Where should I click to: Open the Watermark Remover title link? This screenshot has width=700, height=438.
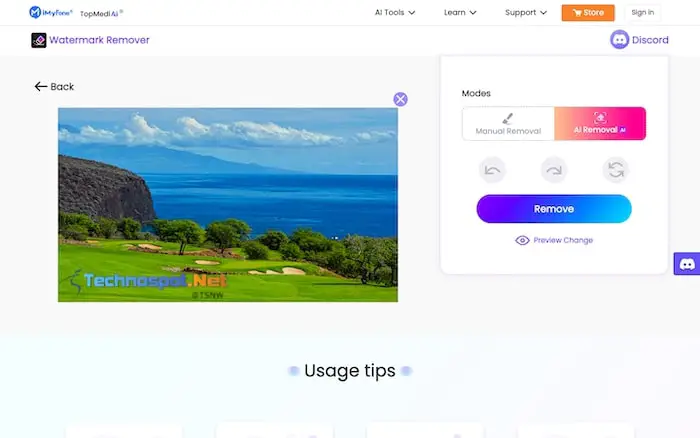(99, 40)
